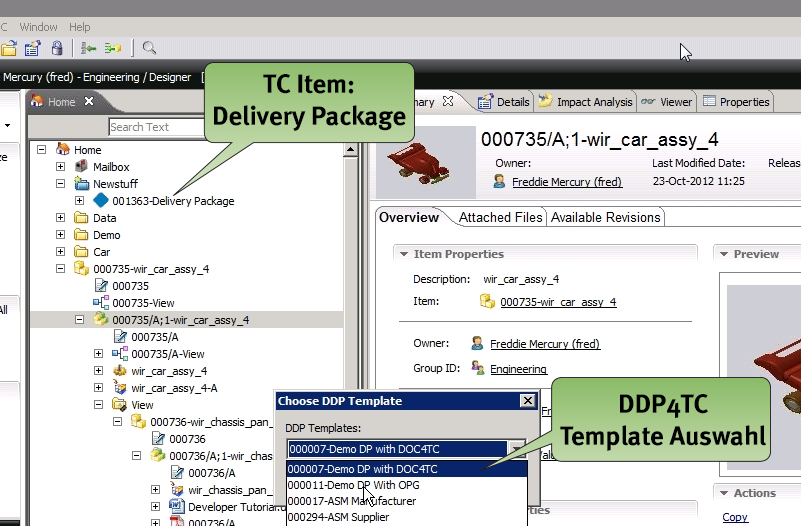Open Freddie Mercury (fred) owner link in header
Image resolution: width=801 pixels, height=526 pixels.
pyautogui.click(x=567, y=182)
